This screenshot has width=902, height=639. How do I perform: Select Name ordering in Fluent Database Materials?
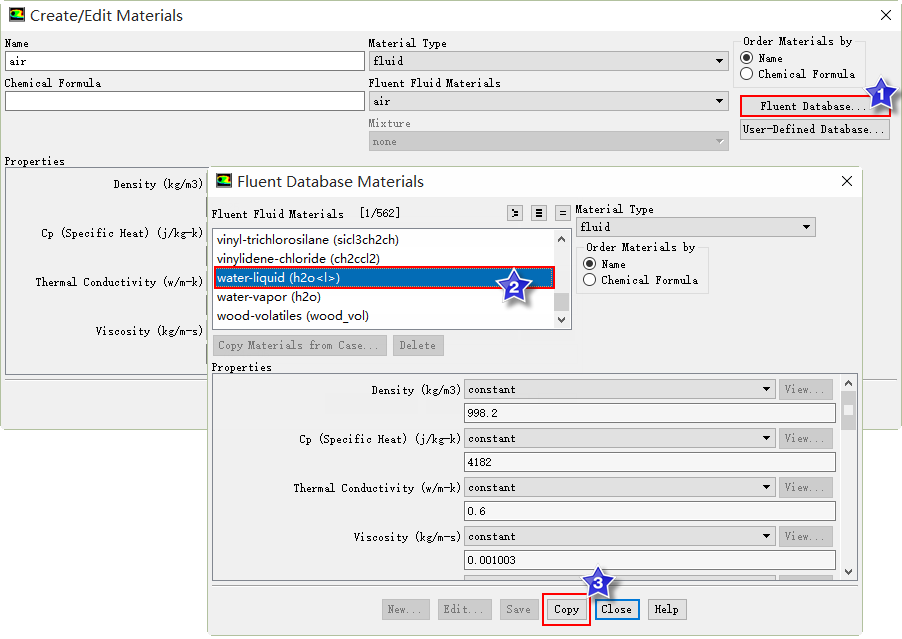[590, 263]
